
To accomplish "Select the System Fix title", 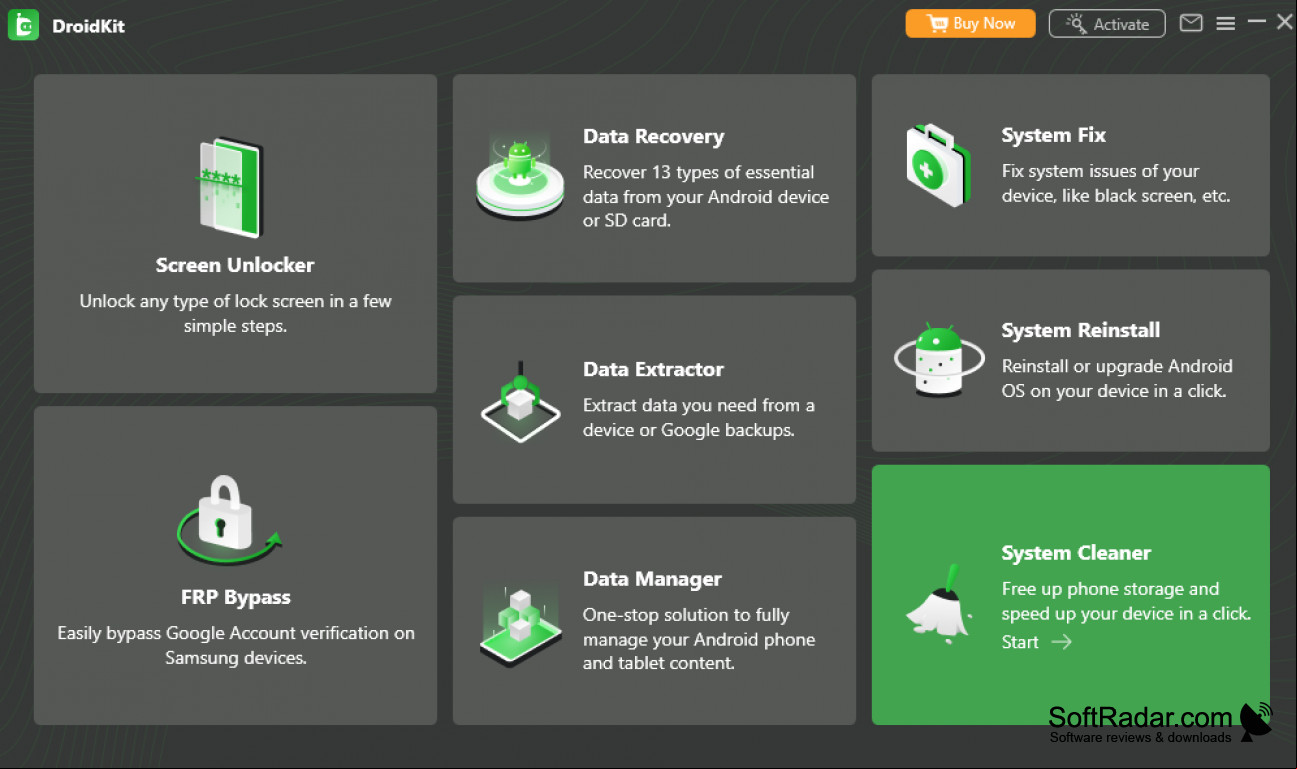I will (1054, 135).
